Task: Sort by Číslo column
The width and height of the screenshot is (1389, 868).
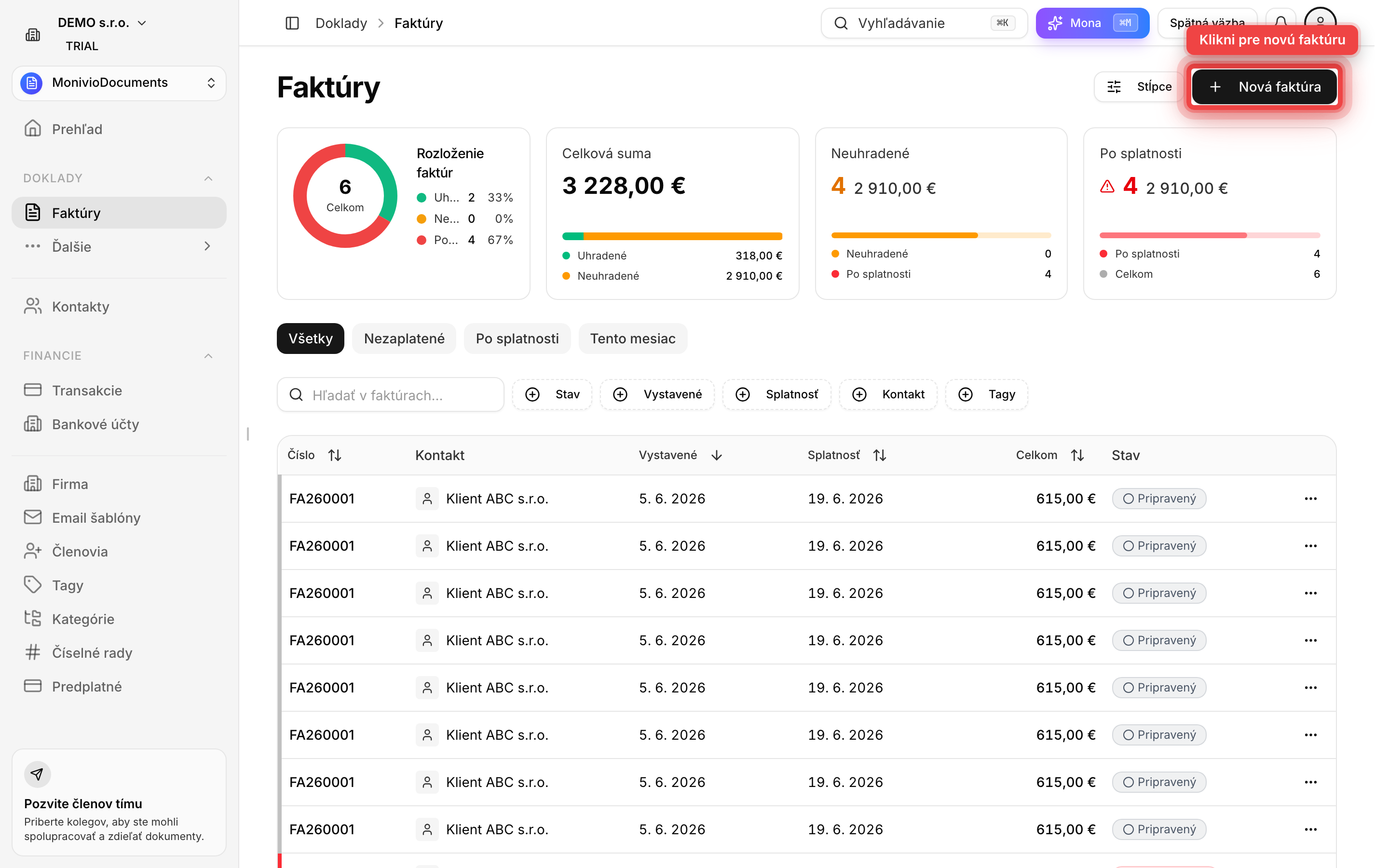Action: pos(314,455)
